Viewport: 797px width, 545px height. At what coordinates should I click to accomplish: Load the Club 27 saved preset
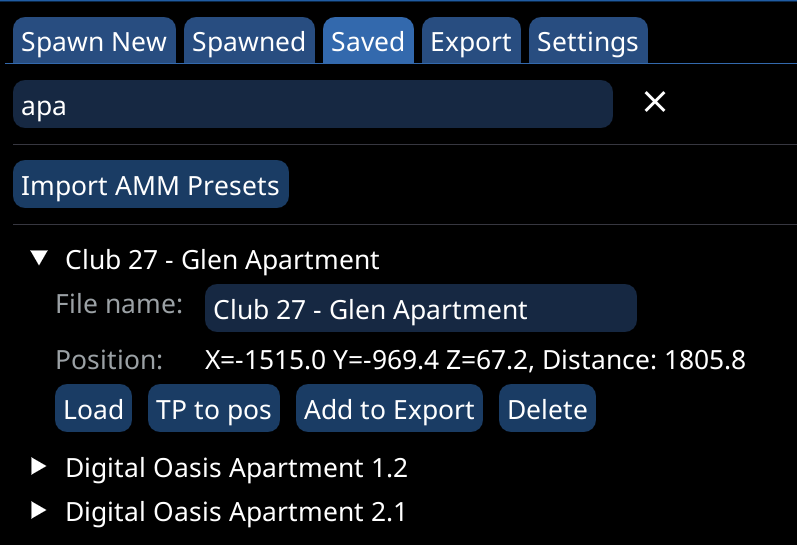click(93, 409)
